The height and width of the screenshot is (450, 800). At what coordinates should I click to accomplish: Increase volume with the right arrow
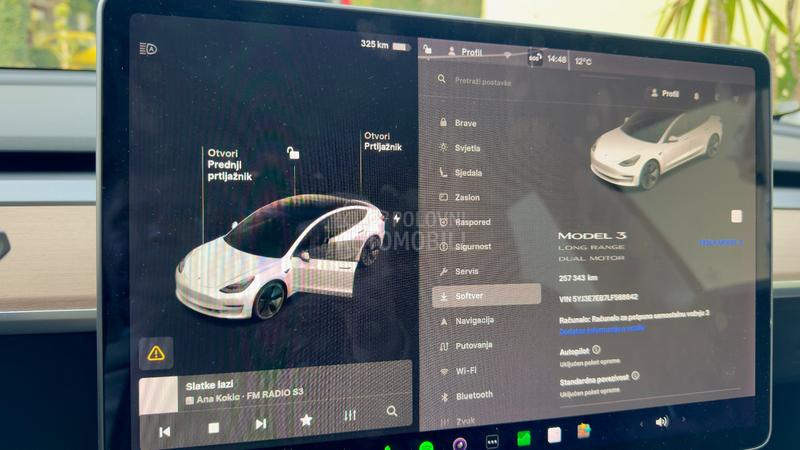(683, 419)
